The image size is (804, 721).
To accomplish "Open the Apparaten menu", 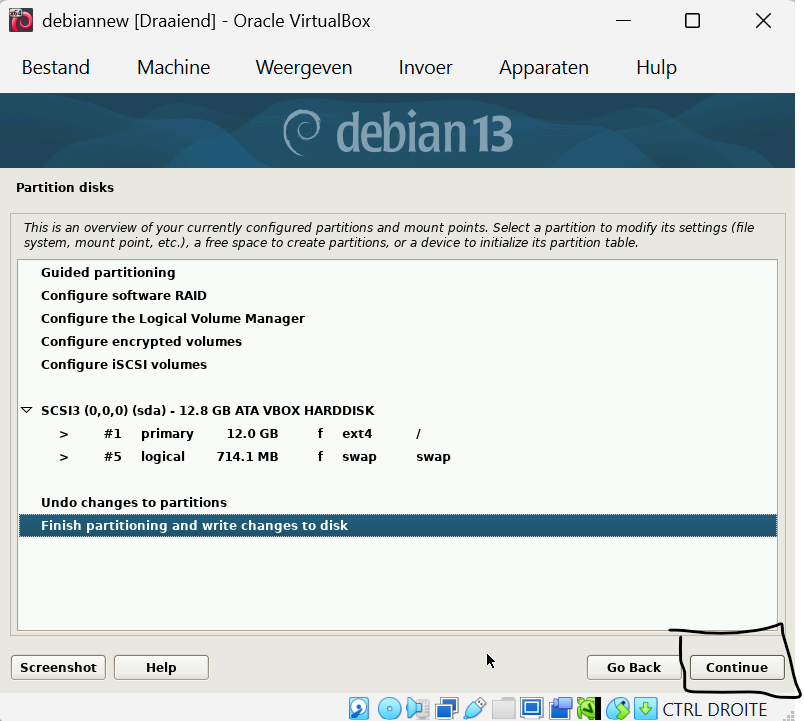I will tap(544, 67).
